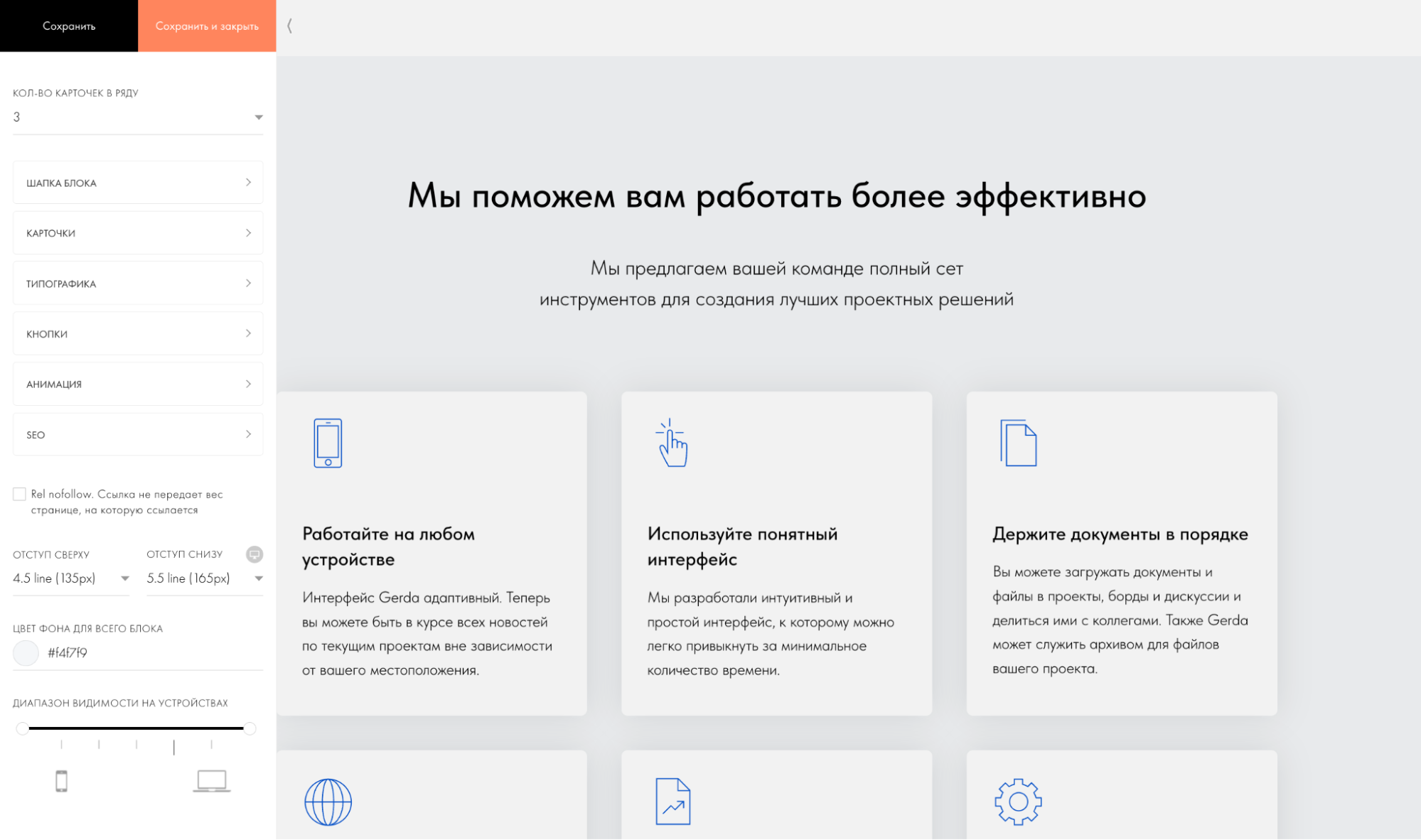Expand the Шапка блока section
The image size is (1421, 840).
click(x=138, y=183)
